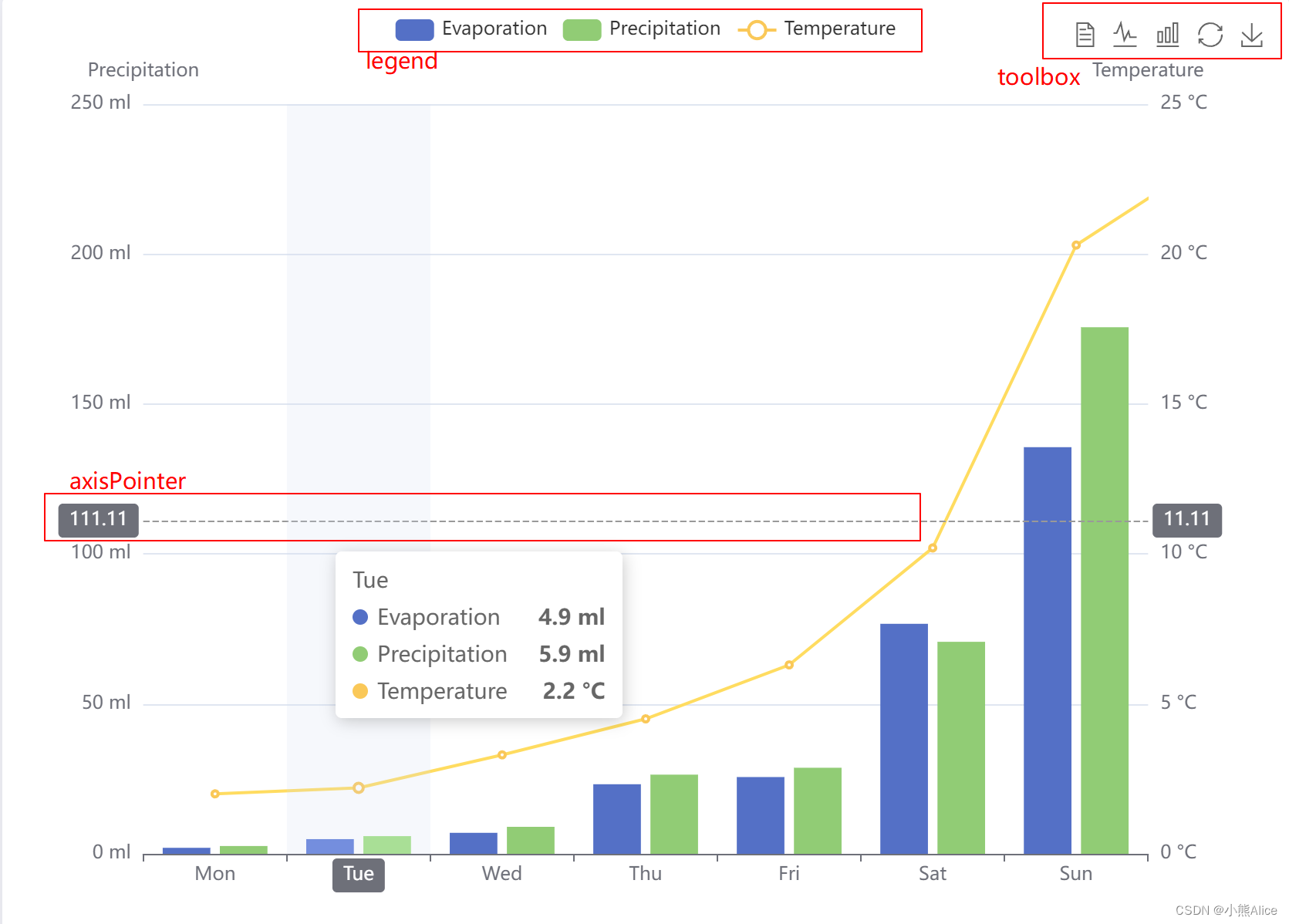Switch chart to line type icon
The image size is (1289, 924).
1125,35
